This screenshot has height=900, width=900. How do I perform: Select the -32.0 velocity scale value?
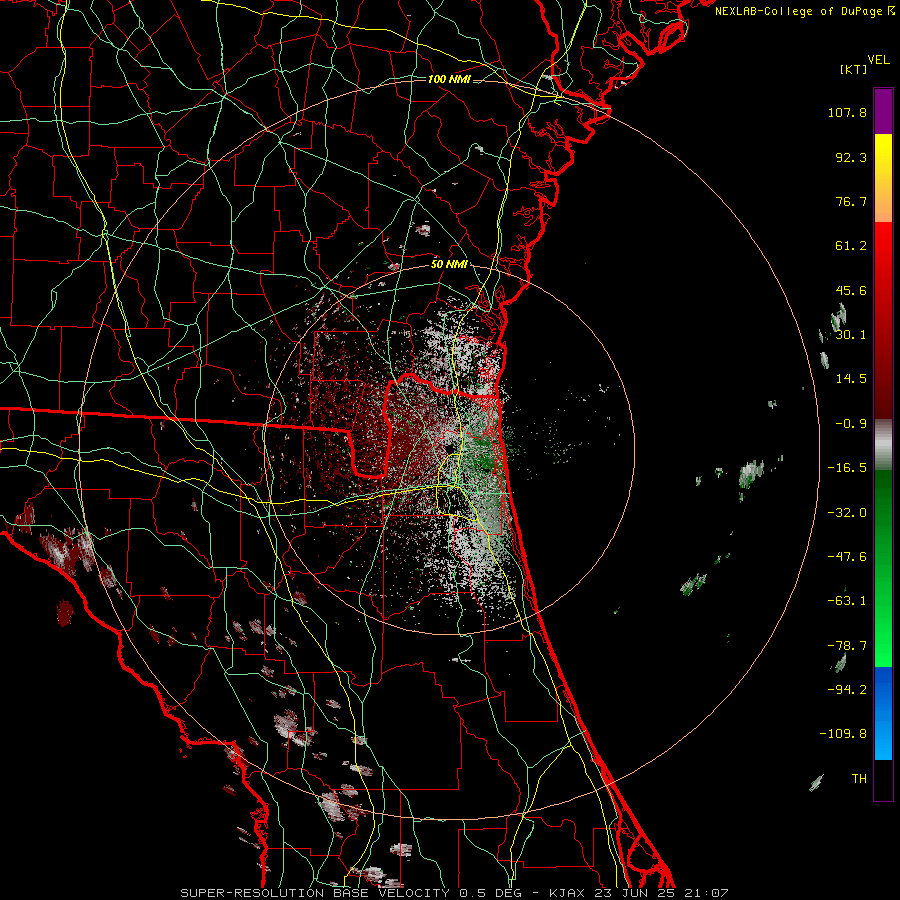point(847,513)
